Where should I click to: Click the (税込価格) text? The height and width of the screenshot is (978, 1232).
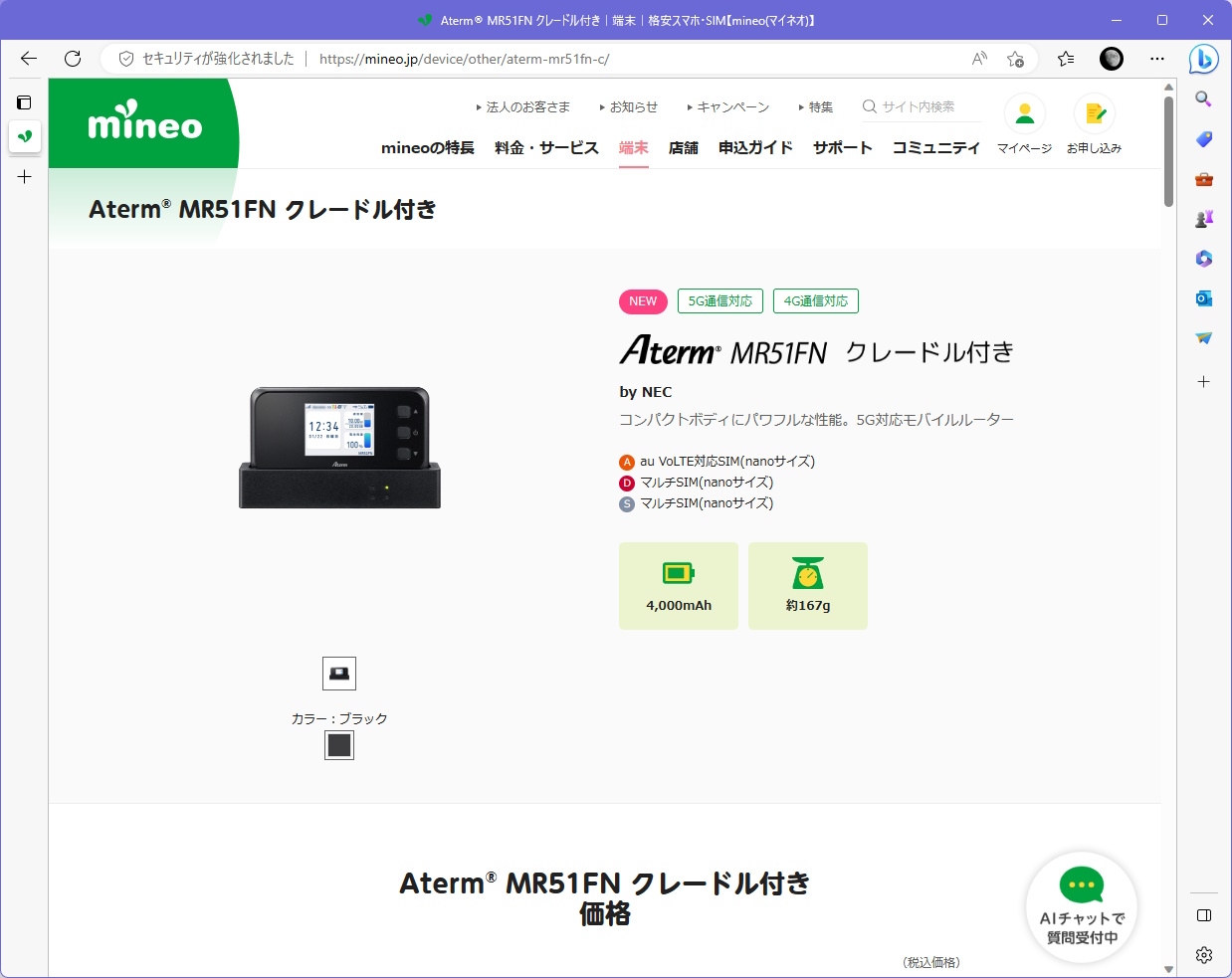coord(931,962)
